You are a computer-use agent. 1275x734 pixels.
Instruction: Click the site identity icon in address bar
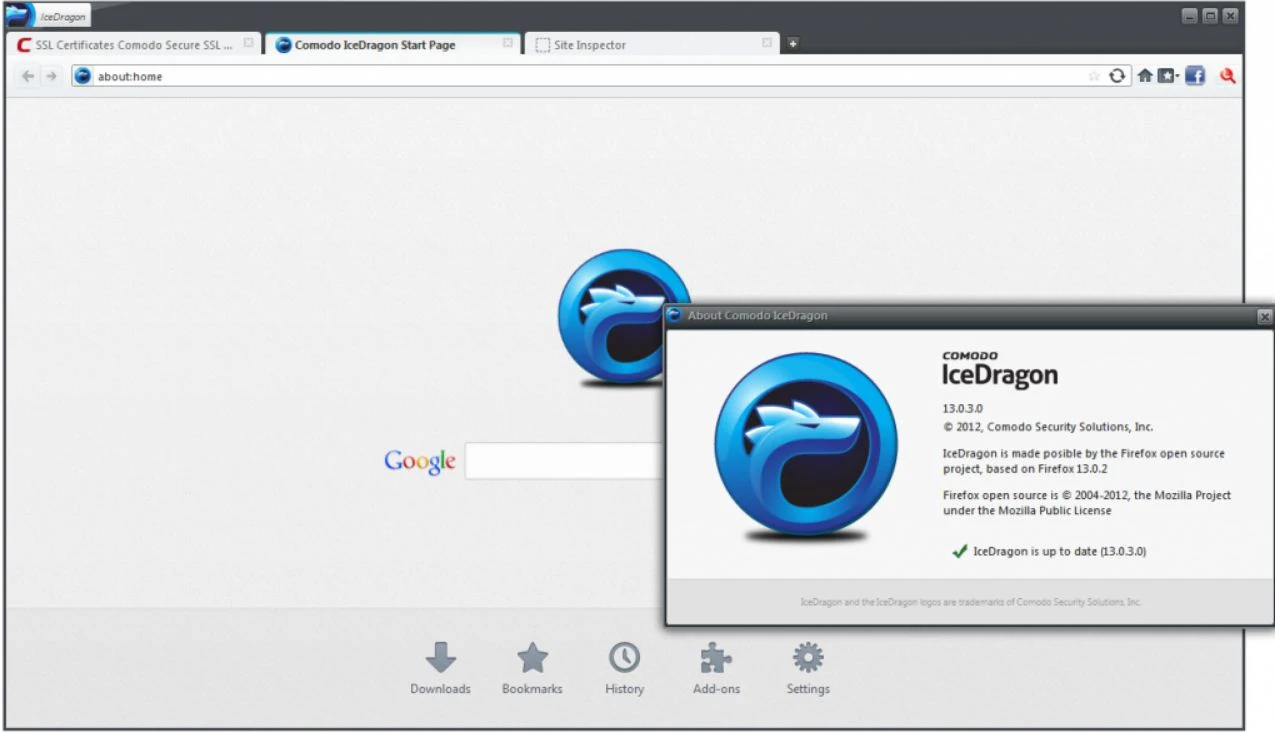click(x=83, y=76)
